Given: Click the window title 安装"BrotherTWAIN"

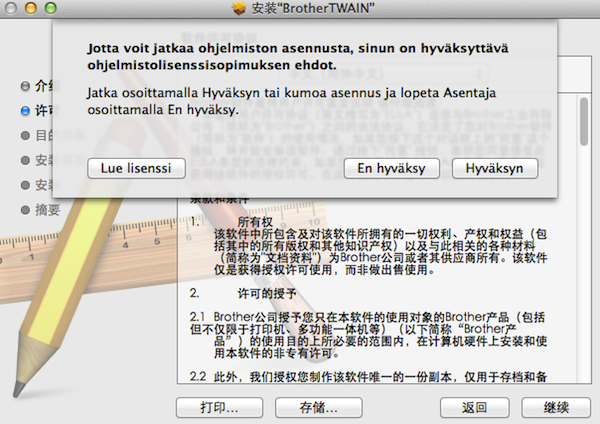Looking at the screenshot, I should coord(313,8).
